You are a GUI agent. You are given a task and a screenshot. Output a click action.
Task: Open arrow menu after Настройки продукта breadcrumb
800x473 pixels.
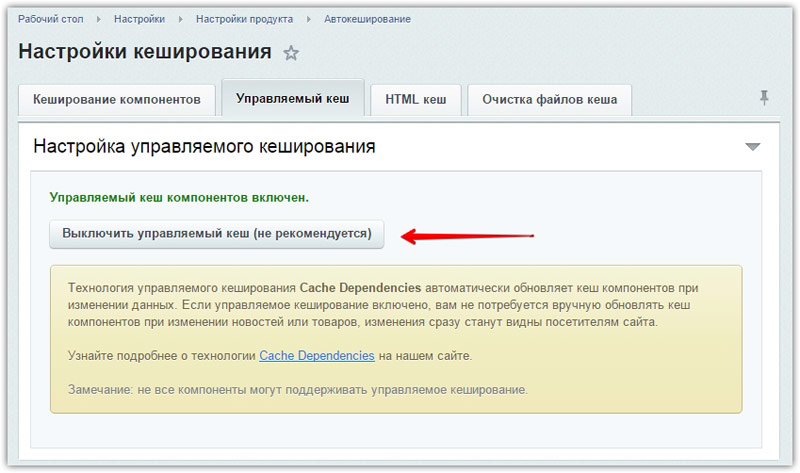(309, 19)
